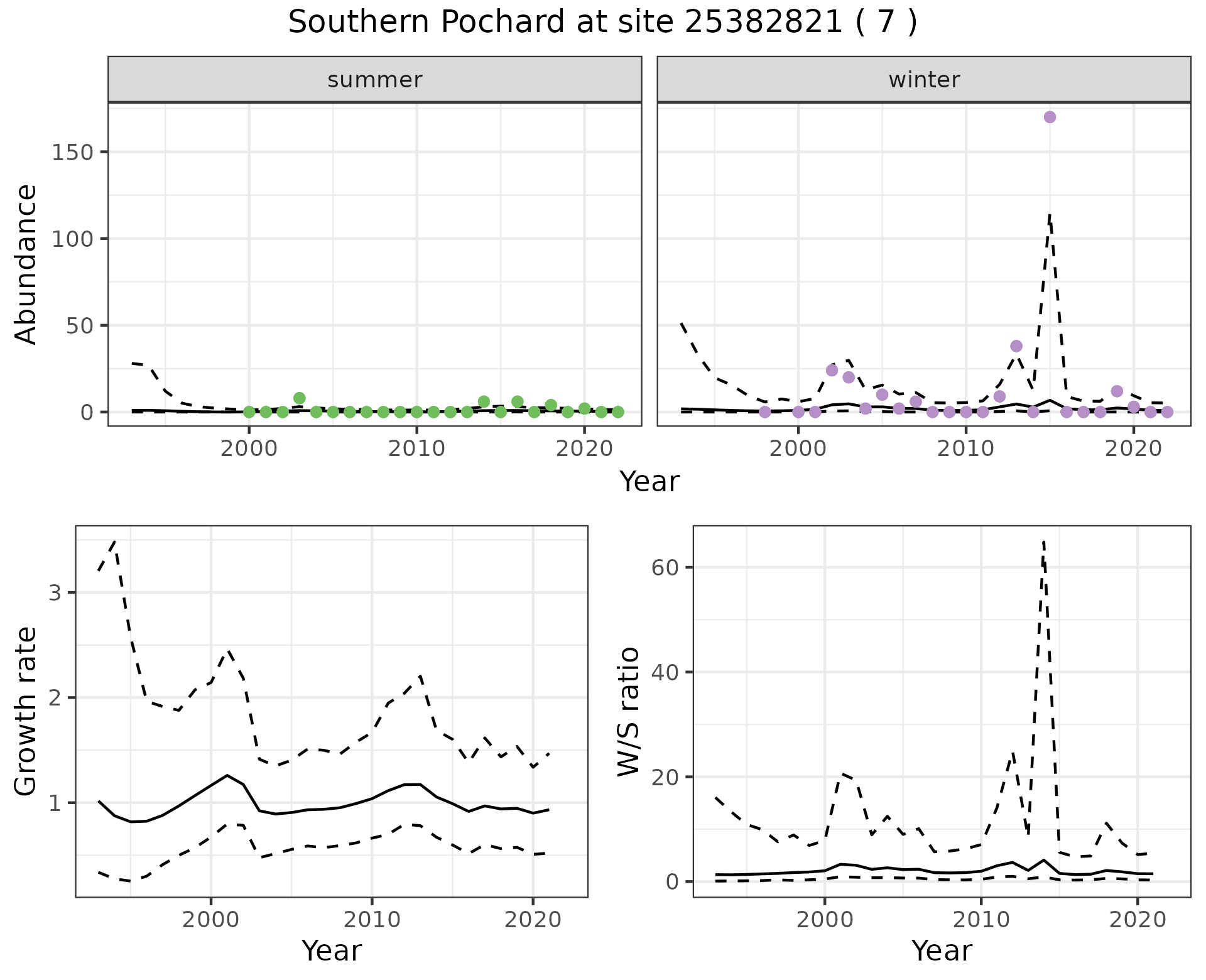Click the Abundance y-axis label
This screenshot has width=1206, height=980.
(26, 264)
